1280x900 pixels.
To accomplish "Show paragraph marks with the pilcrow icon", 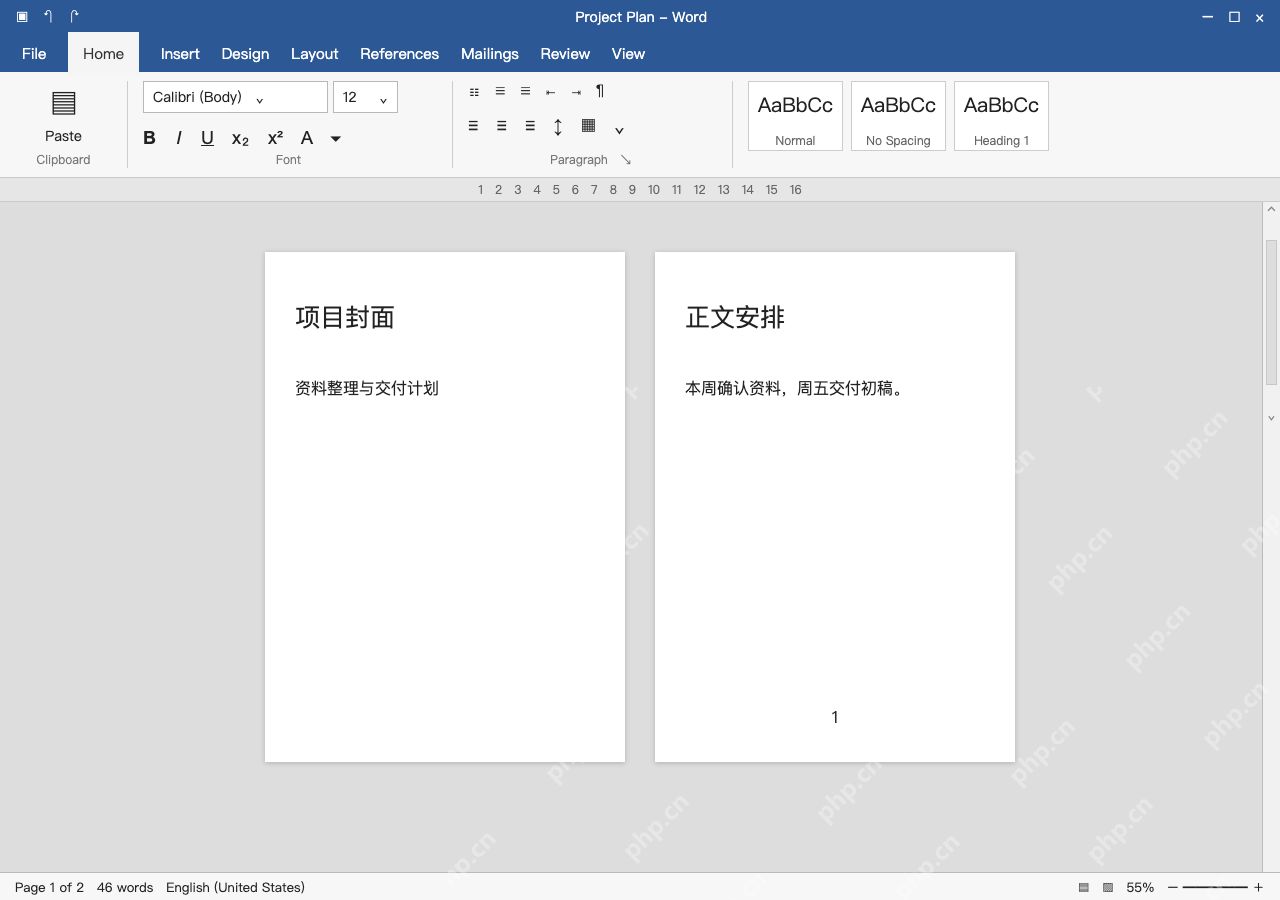I will [600, 91].
